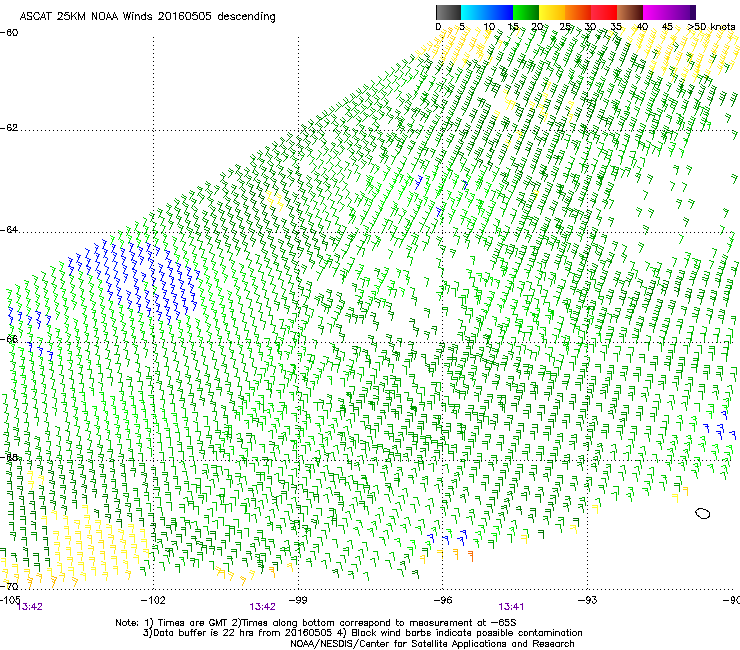The width and height of the screenshot is (740, 650).
Task: Click the legend scale value '45'
Action: coord(667,27)
